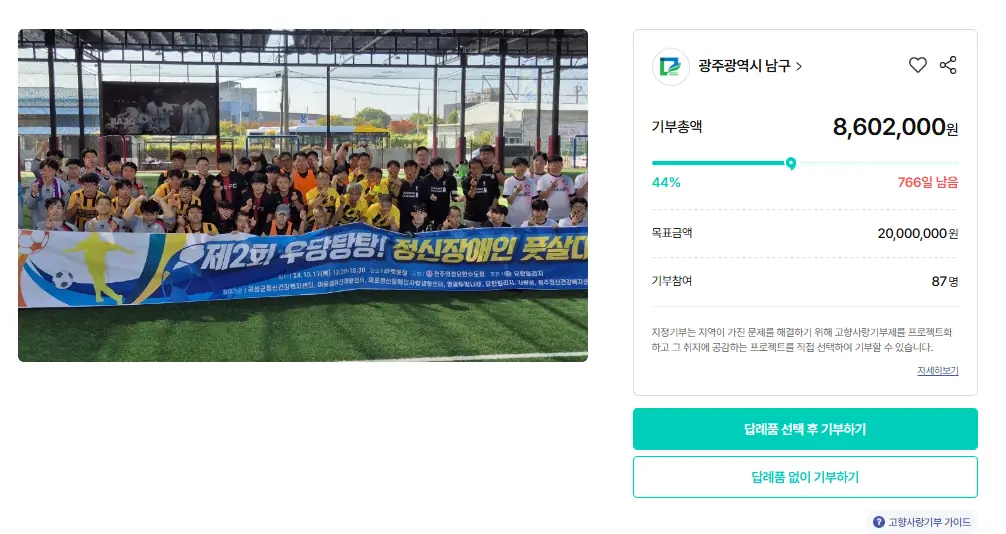Click the question mark guide icon

pos(879,522)
